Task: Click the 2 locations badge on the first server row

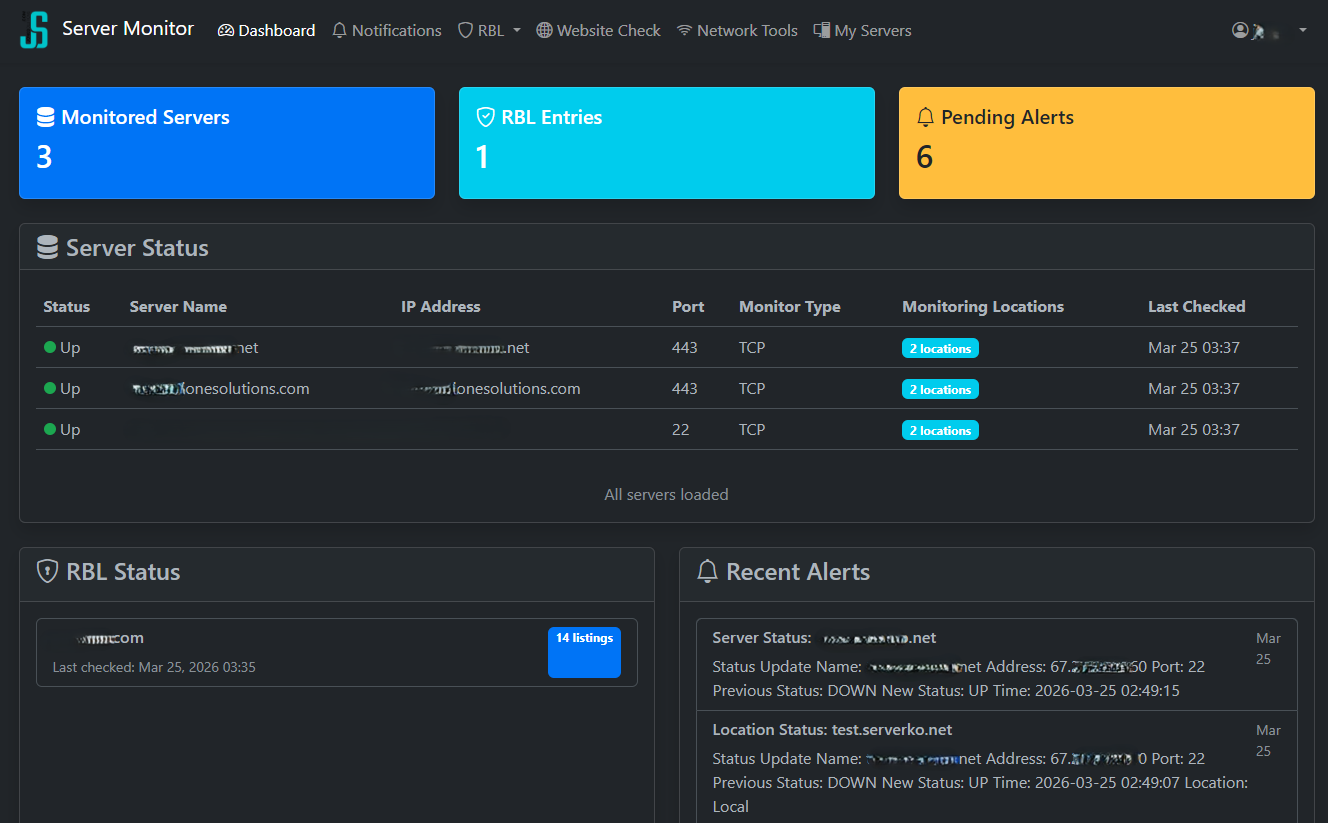Action: pyautogui.click(x=940, y=347)
